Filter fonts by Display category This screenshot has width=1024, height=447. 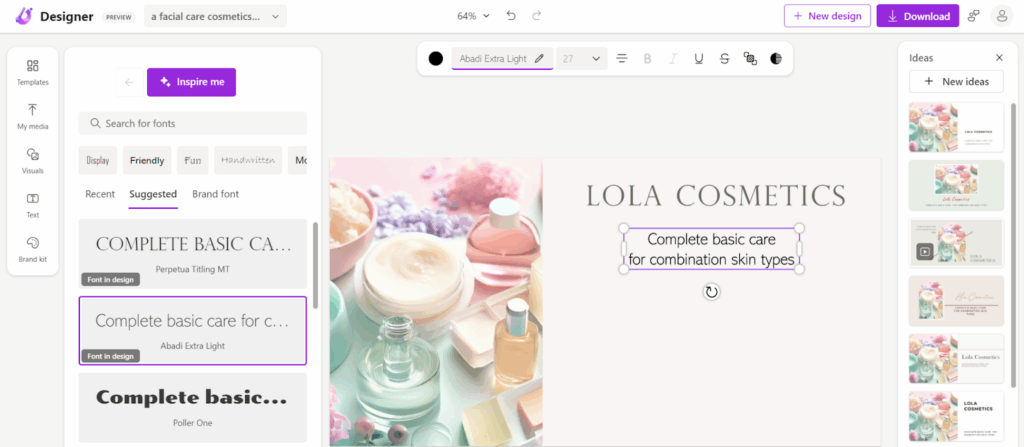[x=98, y=160]
